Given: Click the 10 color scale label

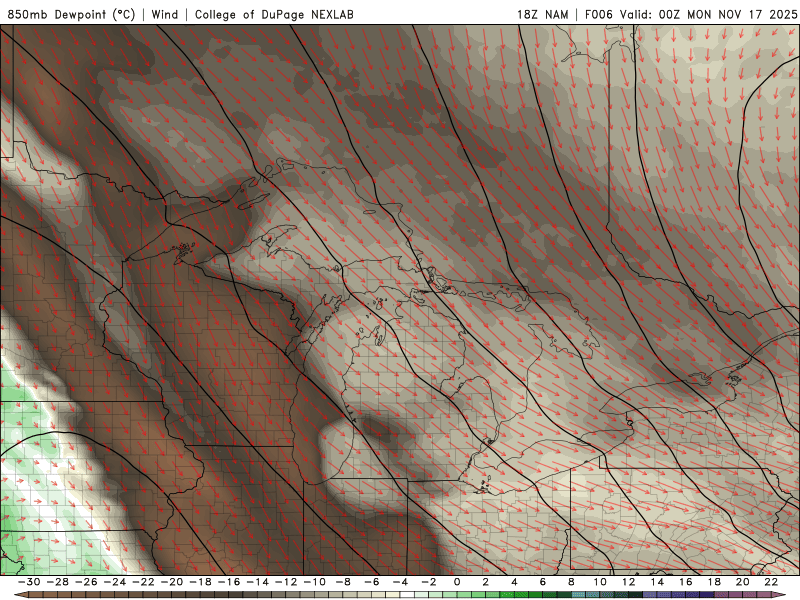Looking at the screenshot, I should coord(600,582).
